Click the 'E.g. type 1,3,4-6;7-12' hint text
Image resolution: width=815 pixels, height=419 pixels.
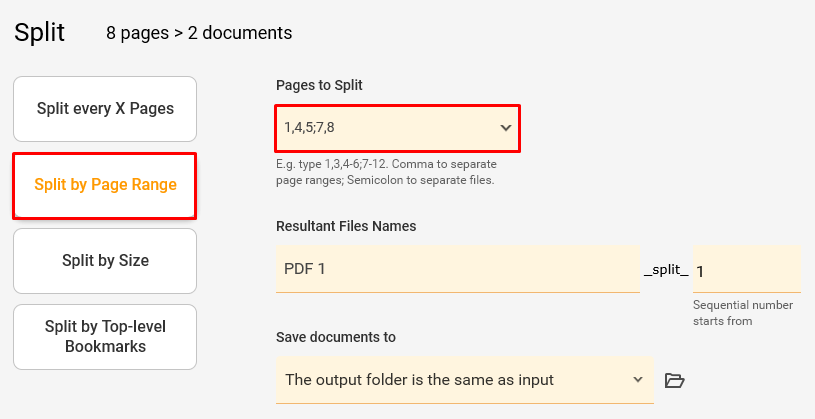tap(332, 164)
